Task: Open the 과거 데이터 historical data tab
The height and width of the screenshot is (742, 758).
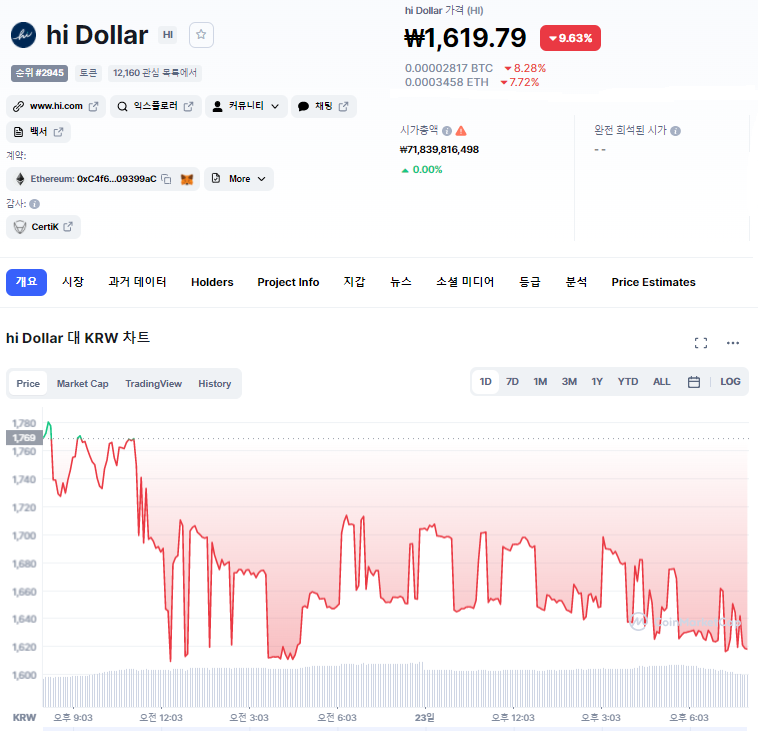Action: tap(137, 282)
